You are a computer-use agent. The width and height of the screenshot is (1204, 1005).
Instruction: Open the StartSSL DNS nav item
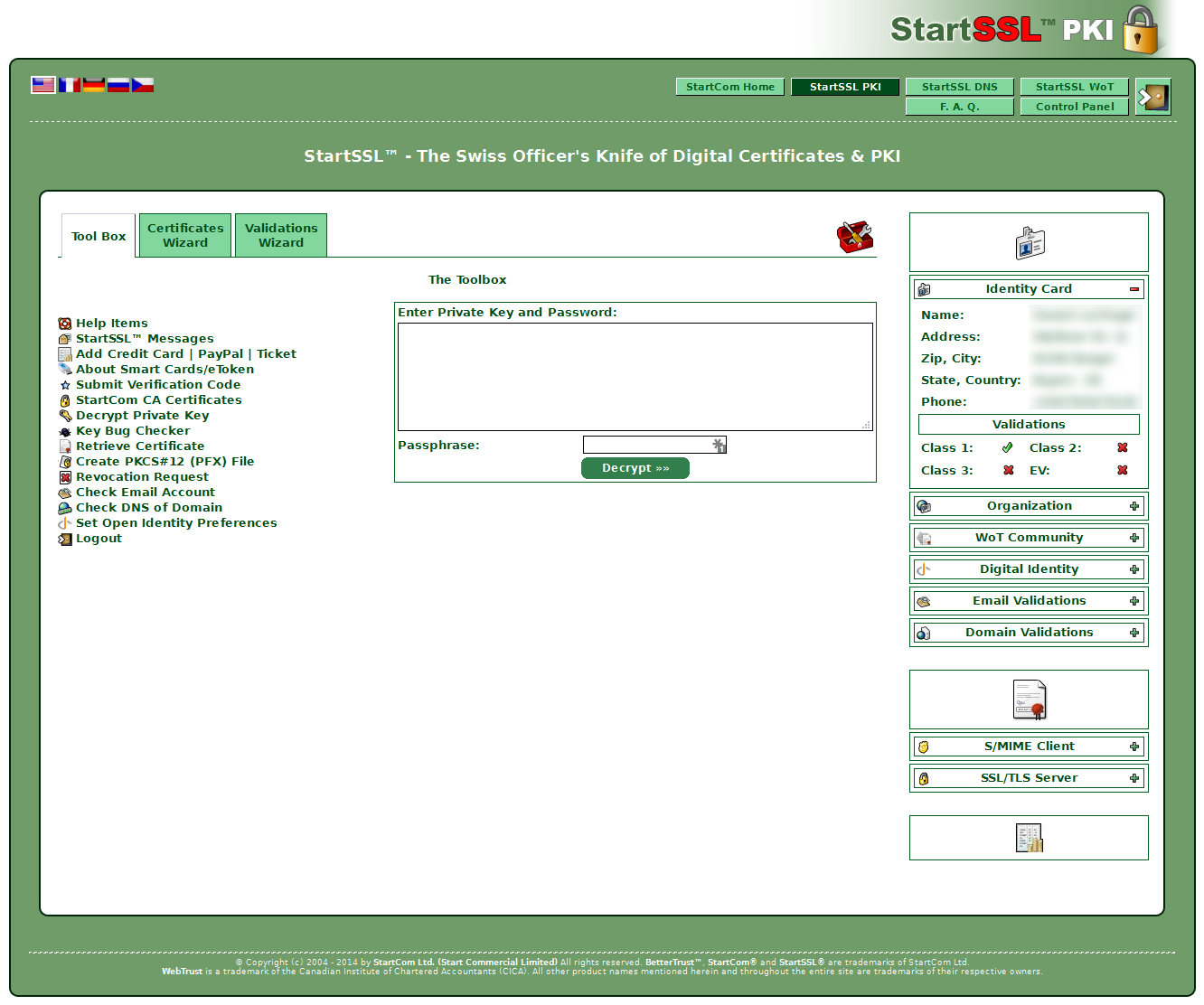tap(960, 87)
